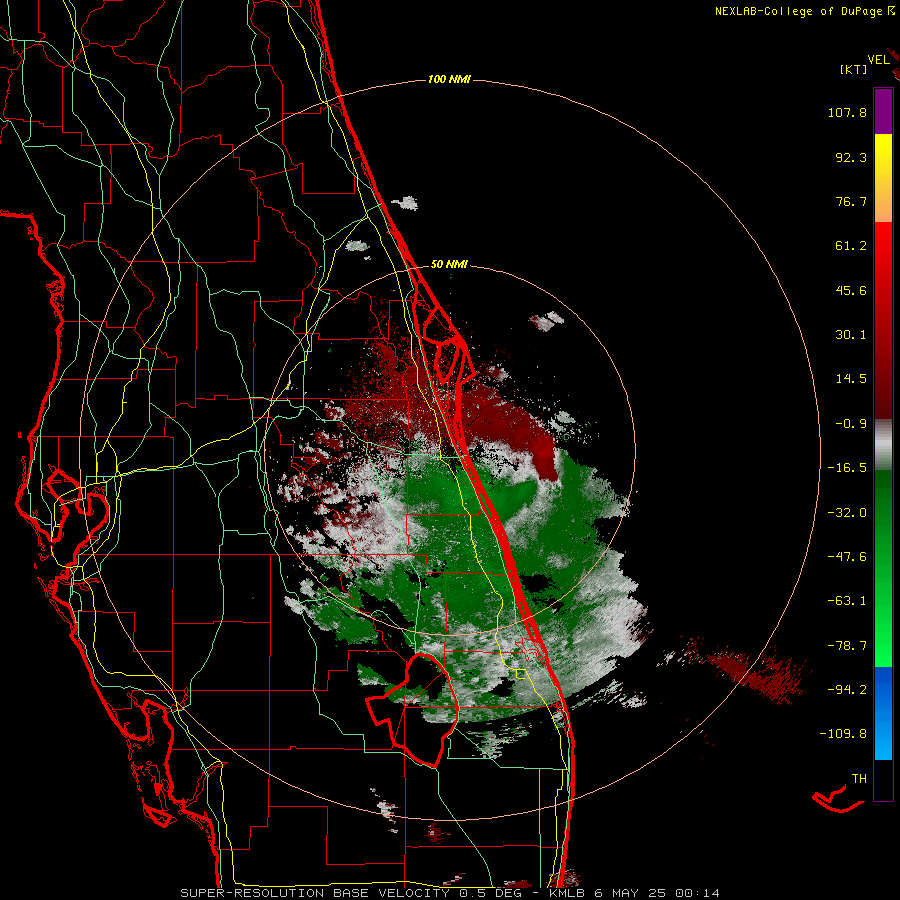Click the -63.1 scale value
Viewport: 900px width, 900px height.
coord(847,601)
